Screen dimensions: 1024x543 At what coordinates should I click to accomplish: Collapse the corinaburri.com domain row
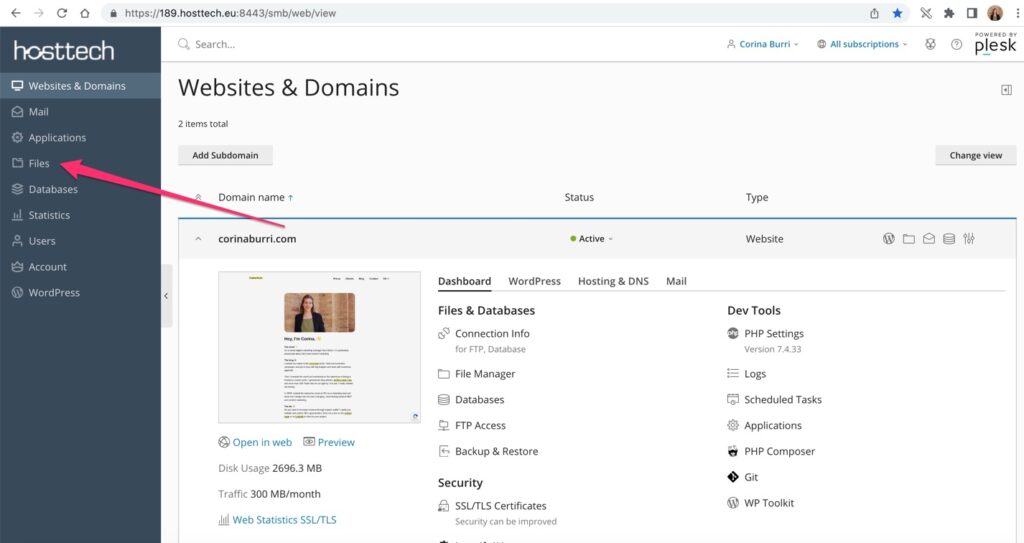click(198, 239)
